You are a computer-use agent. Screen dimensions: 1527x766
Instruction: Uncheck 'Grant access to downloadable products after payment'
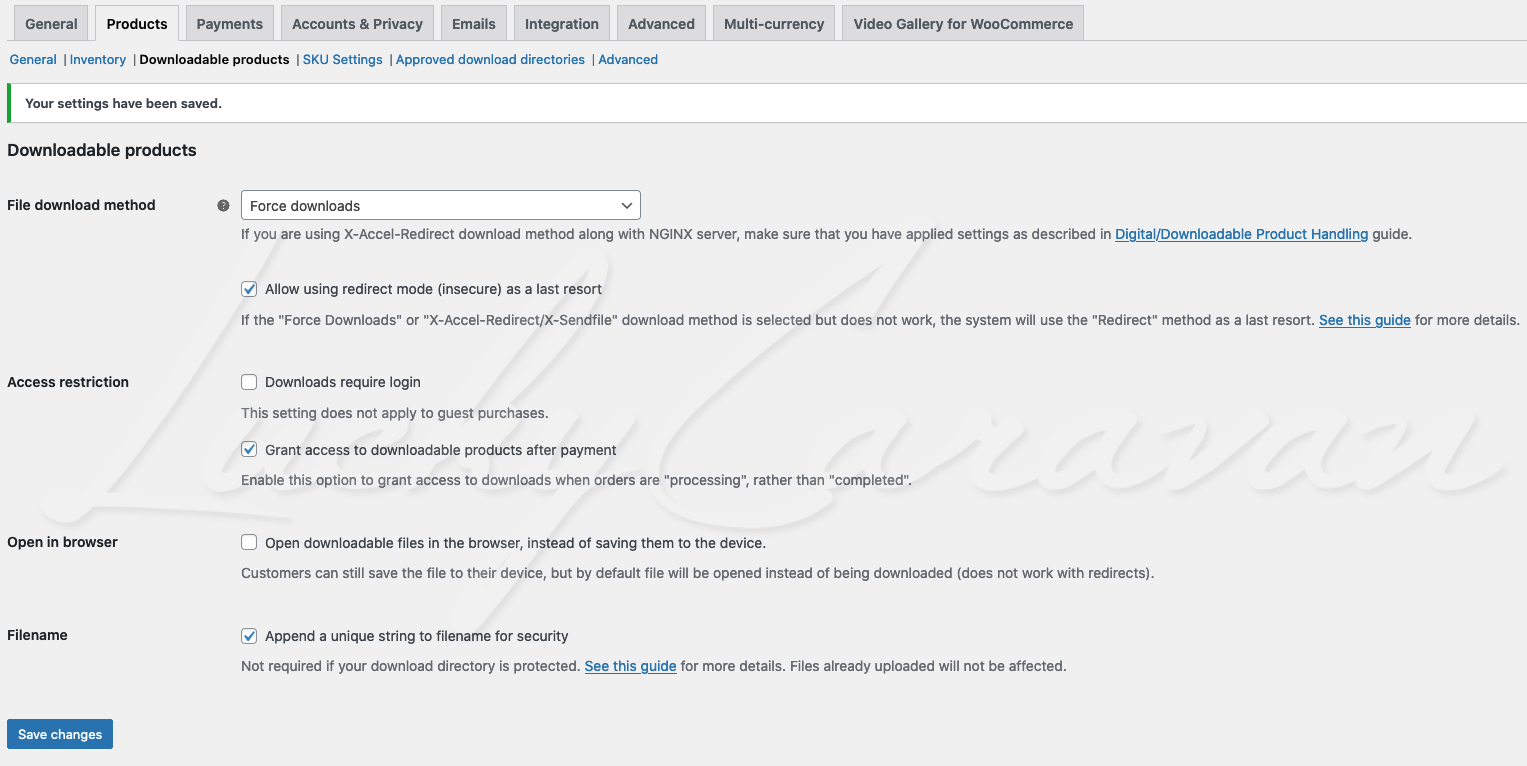pos(249,450)
